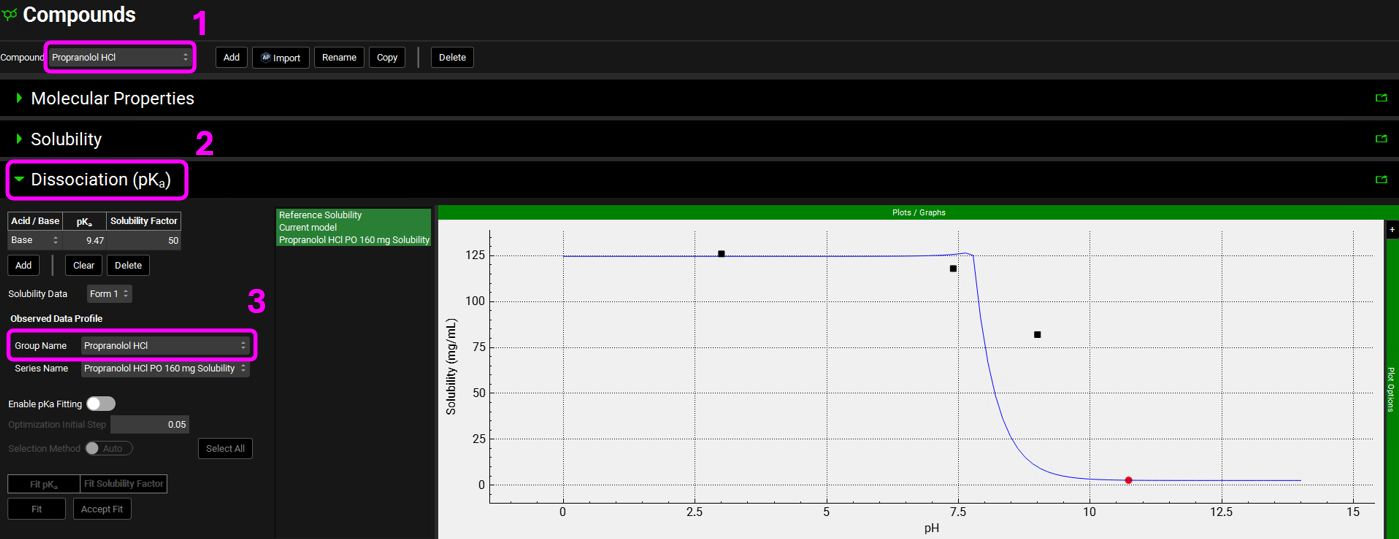Click pop-out icon on Dissociation row
This screenshot has width=1399, height=539.
click(x=1381, y=180)
